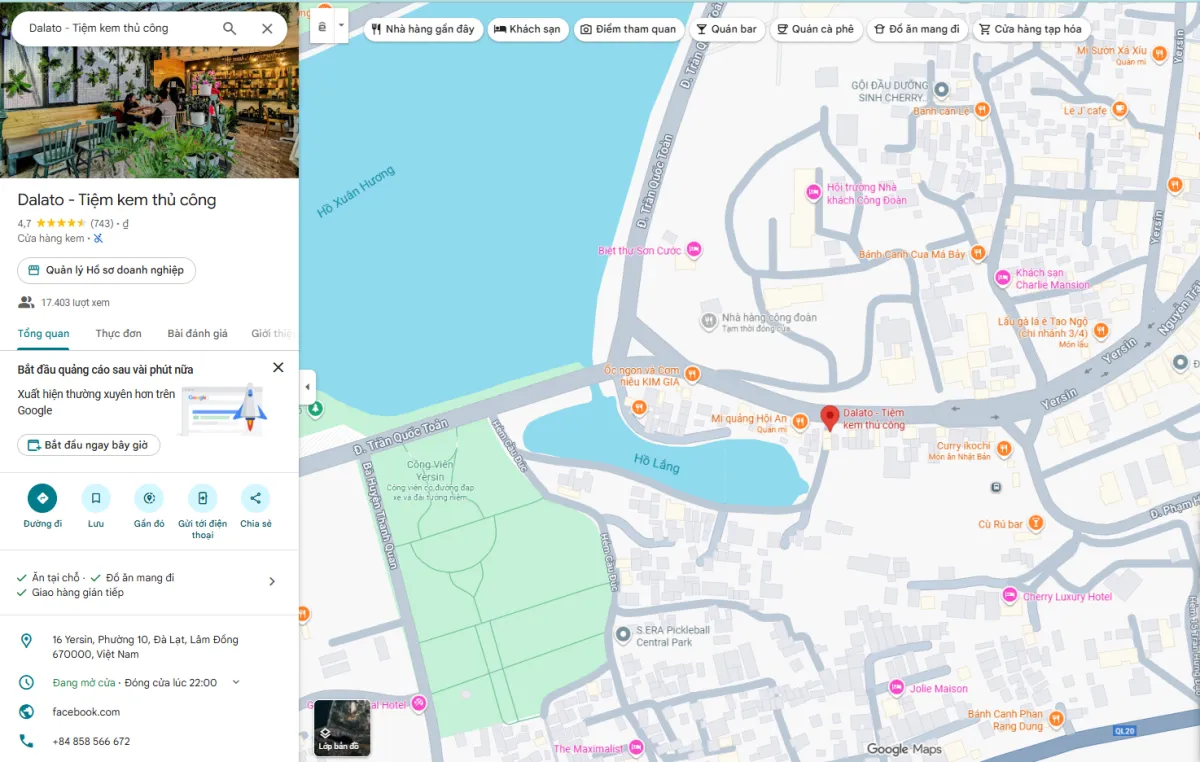Click Cherry Luxury Hotel marker
The width and height of the screenshot is (1200, 762).
1010,596
